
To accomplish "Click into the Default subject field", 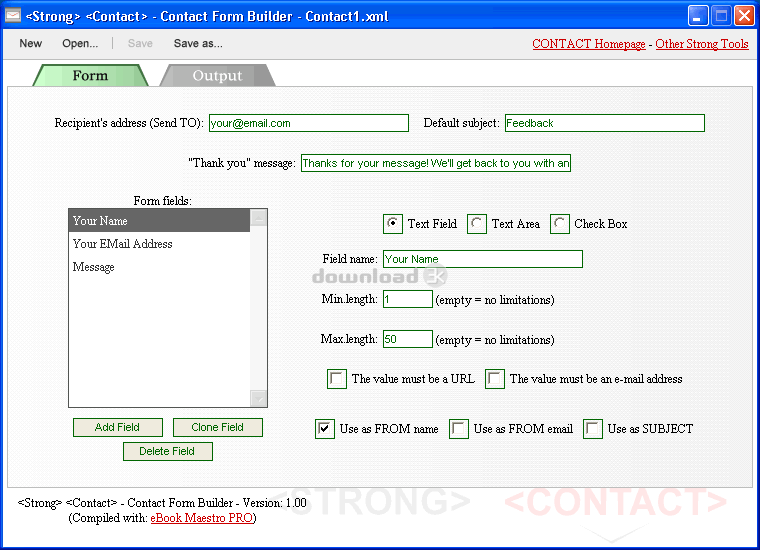I will point(604,123).
